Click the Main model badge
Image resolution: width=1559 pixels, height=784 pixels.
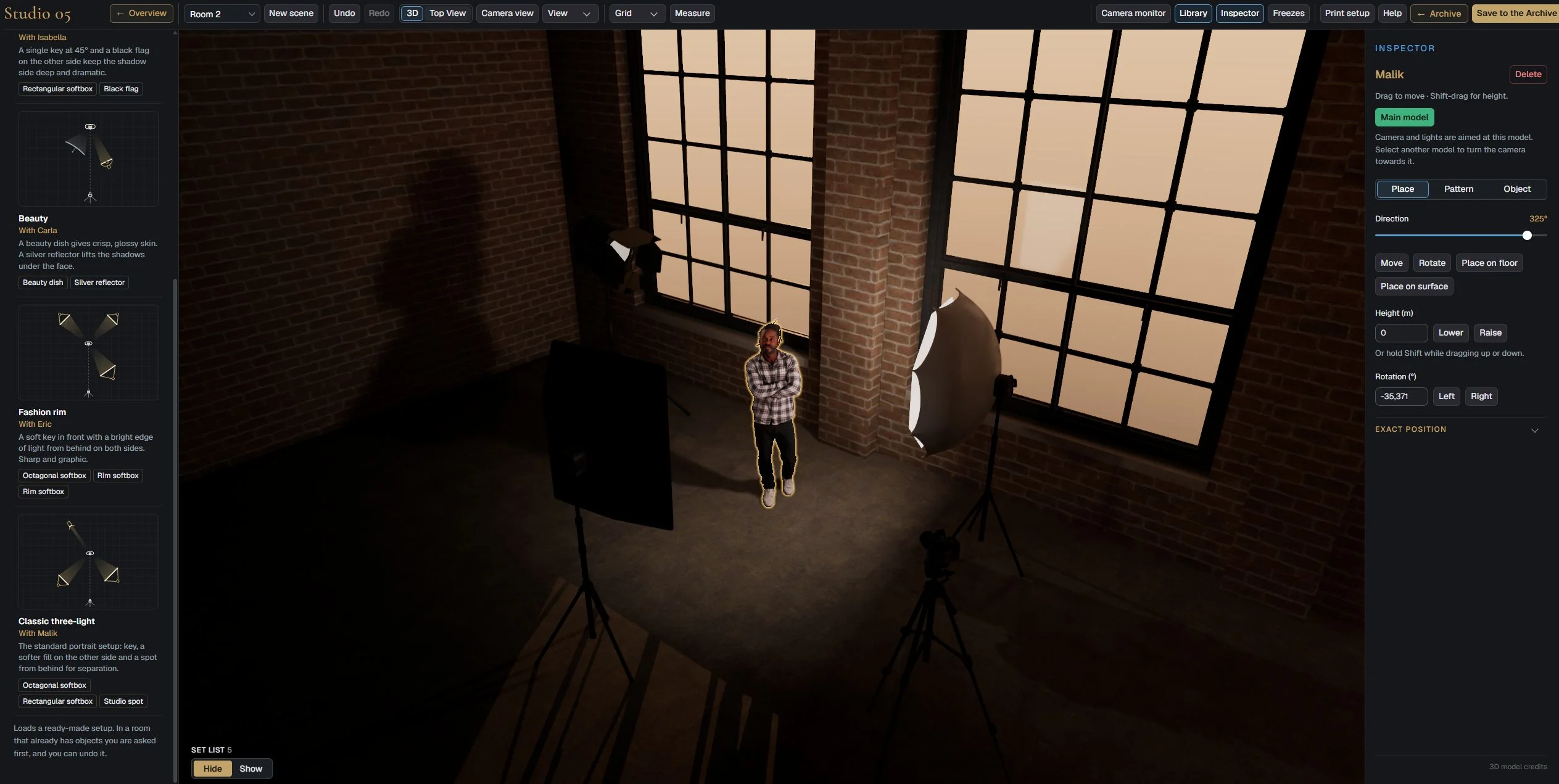[1404, 117]
